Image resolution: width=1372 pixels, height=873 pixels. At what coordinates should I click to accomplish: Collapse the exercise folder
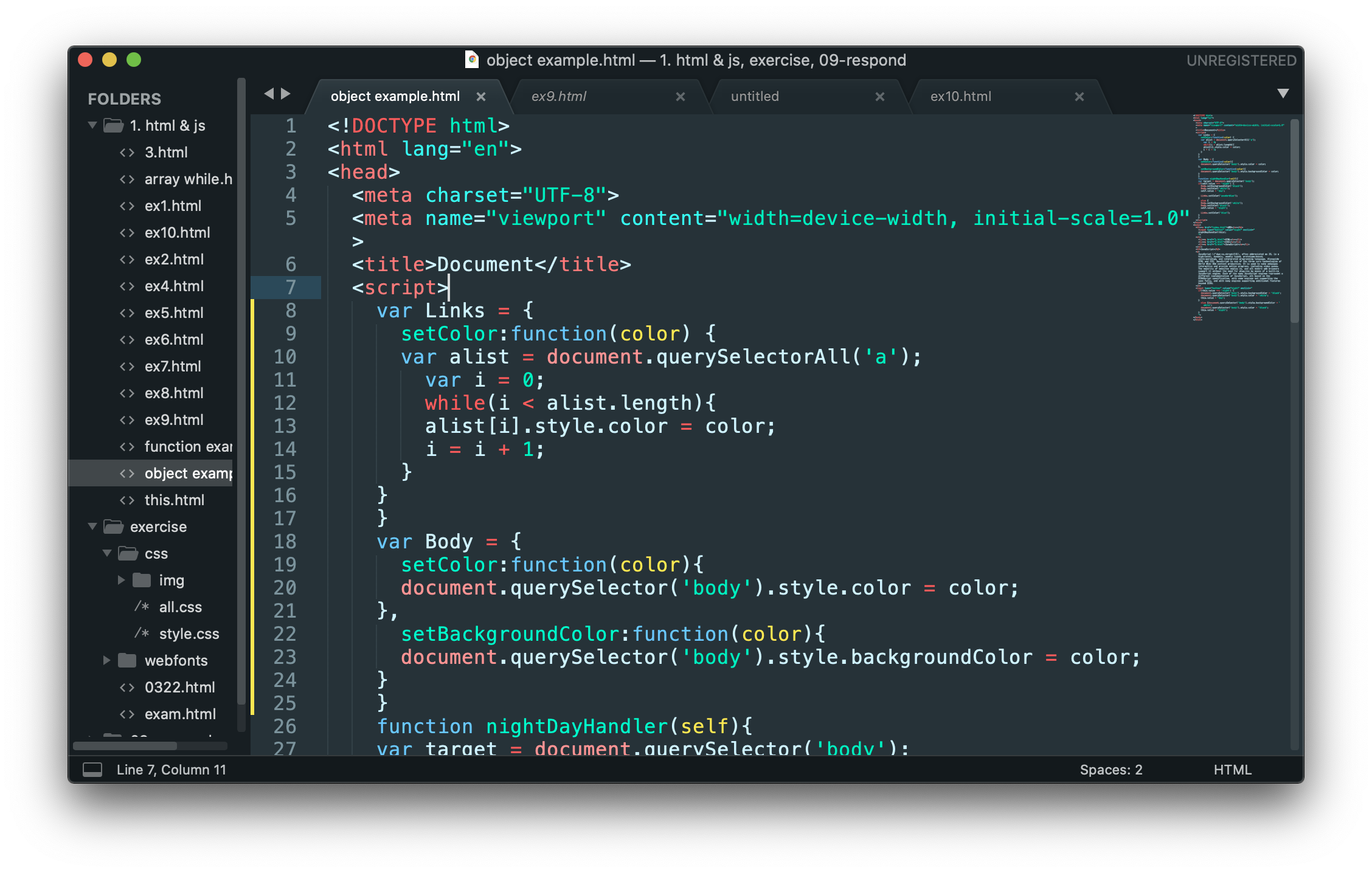[x=92, y=526]
